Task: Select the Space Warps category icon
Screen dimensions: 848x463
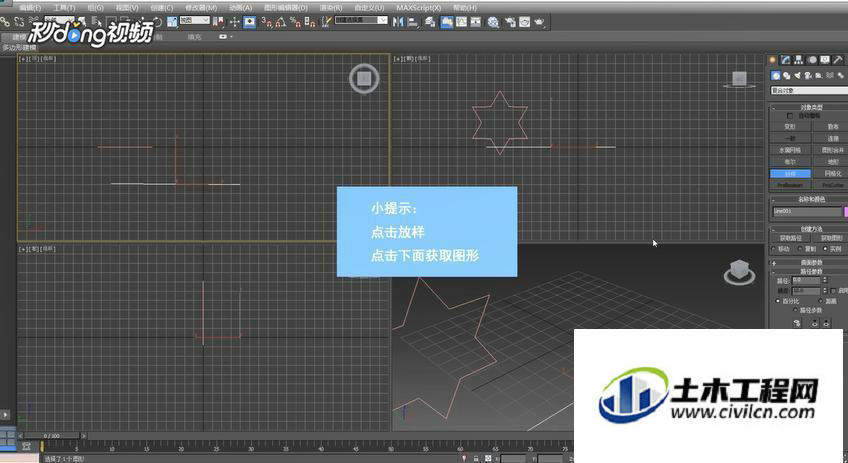Action: tap(830, 76)
